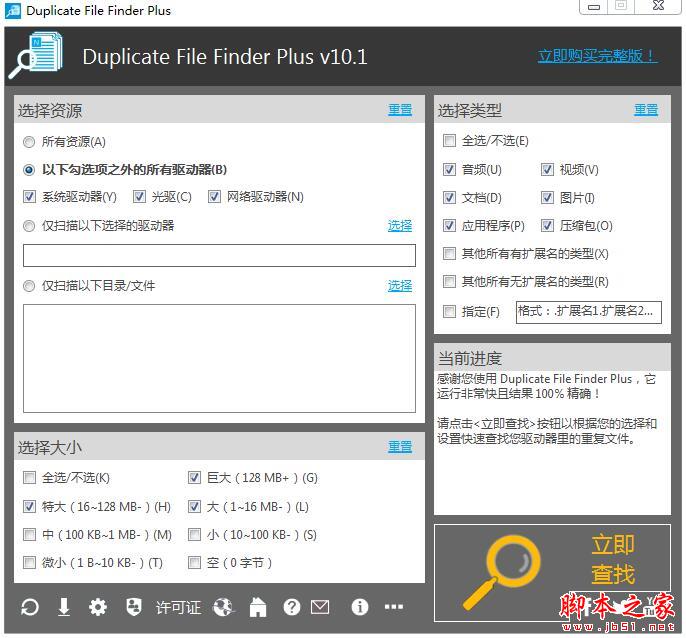Click the app logo in header
686x638 pixels.
click(36, 56)
